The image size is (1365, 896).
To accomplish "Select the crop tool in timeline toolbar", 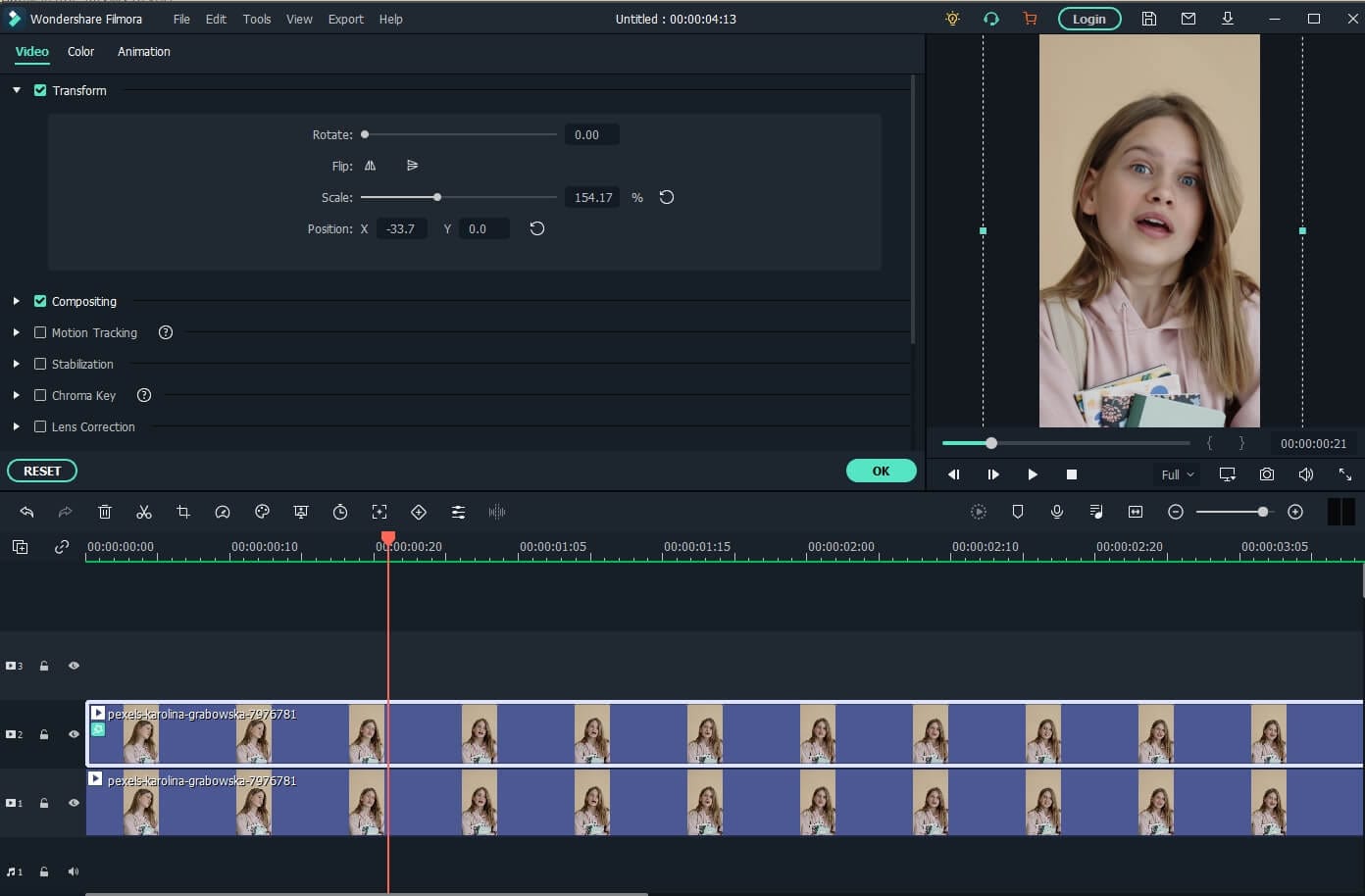I will [183, 512].
